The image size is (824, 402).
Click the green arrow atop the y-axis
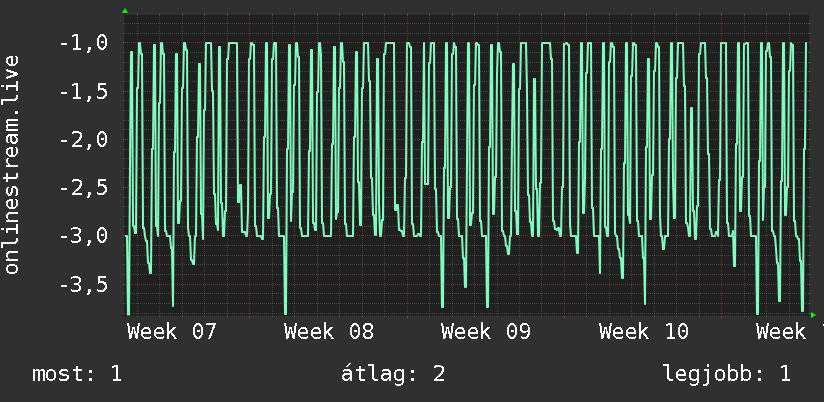pyautogui.click(x=125, y=11)
